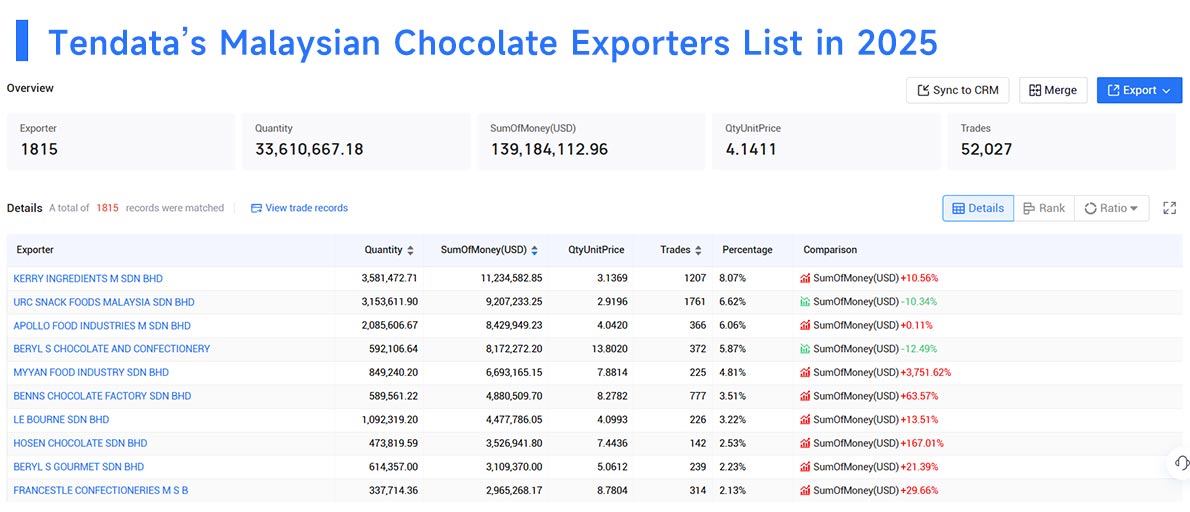Open FRANCESTLE CONFECTIONERIES M S B link

(x=101, y=490)
